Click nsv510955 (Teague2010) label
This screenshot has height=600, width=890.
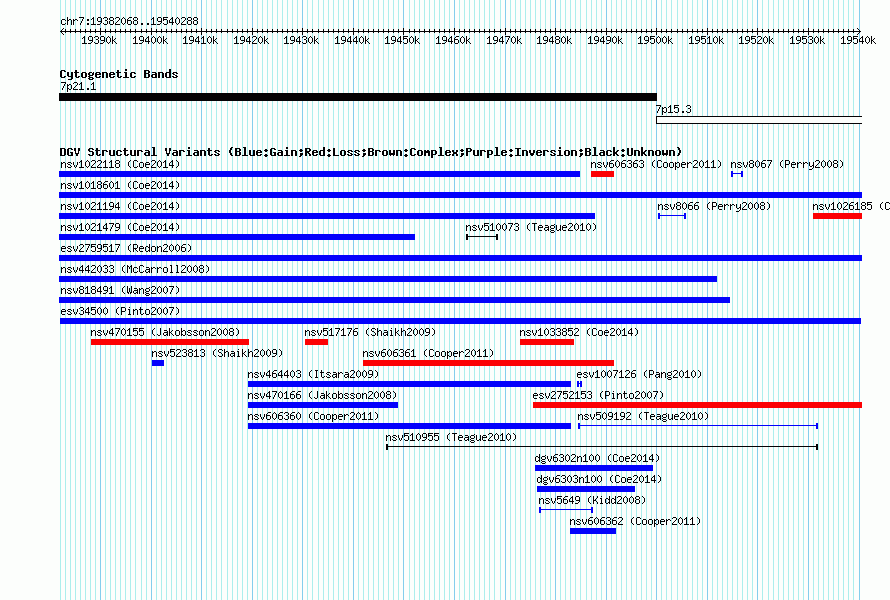(x=451, y=438)
